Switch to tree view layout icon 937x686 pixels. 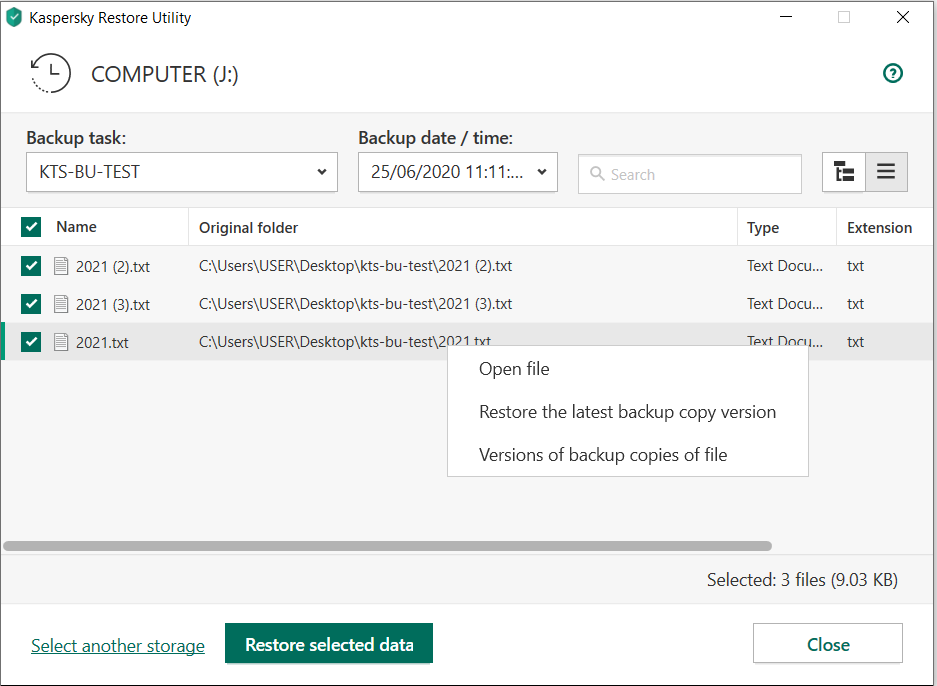844,172
